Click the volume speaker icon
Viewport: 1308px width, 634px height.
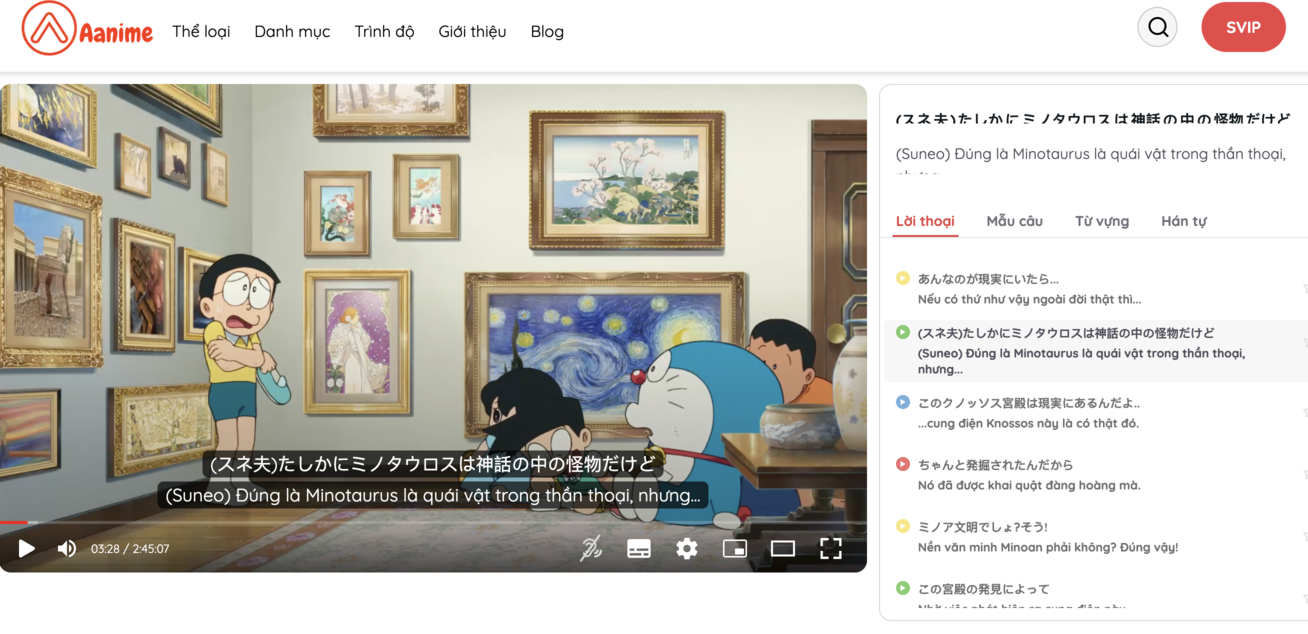pyautogui.click(x=66, y=548)
